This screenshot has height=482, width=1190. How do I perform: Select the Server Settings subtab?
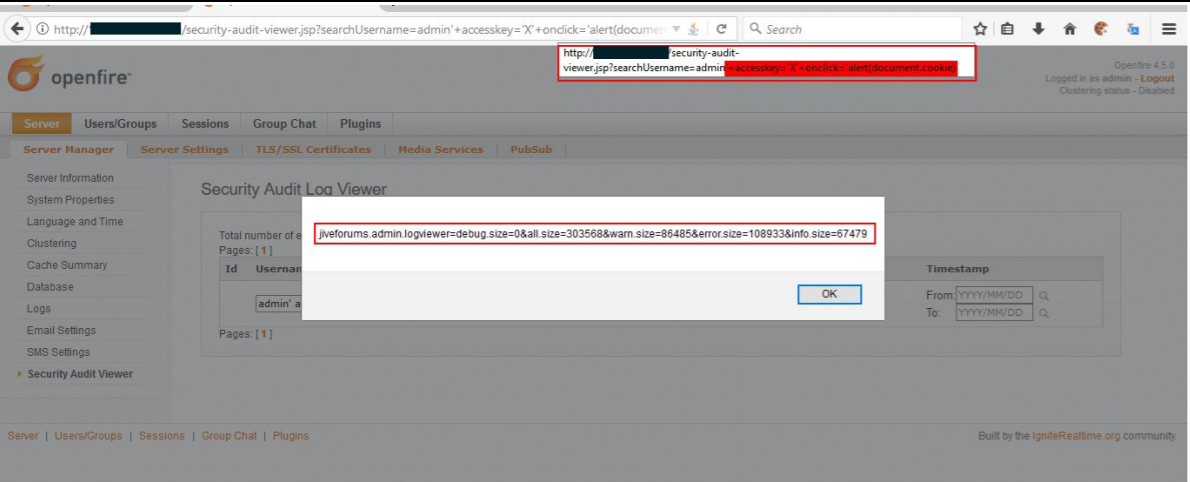184,150
